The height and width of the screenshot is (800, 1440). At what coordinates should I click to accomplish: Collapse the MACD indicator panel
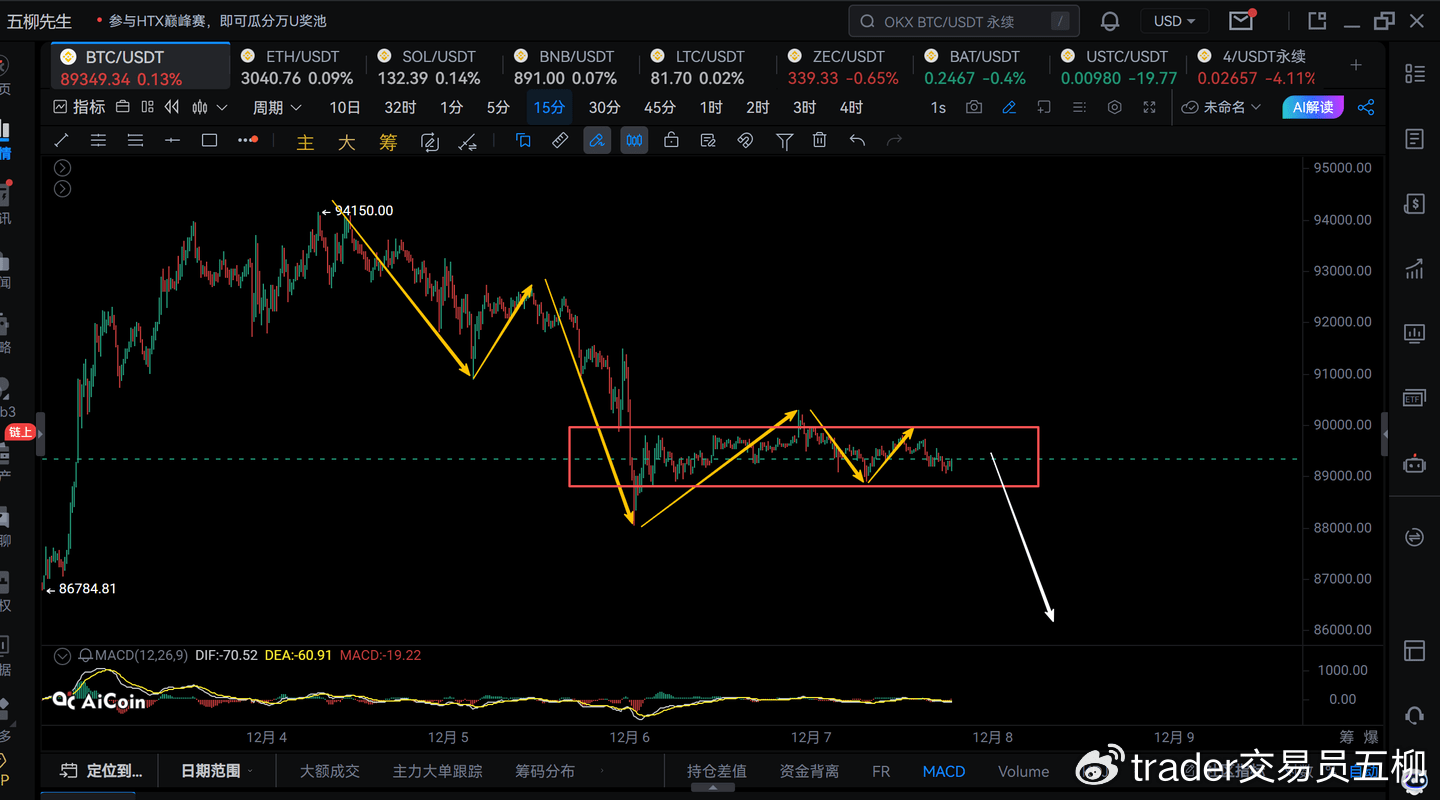(63, 656)
